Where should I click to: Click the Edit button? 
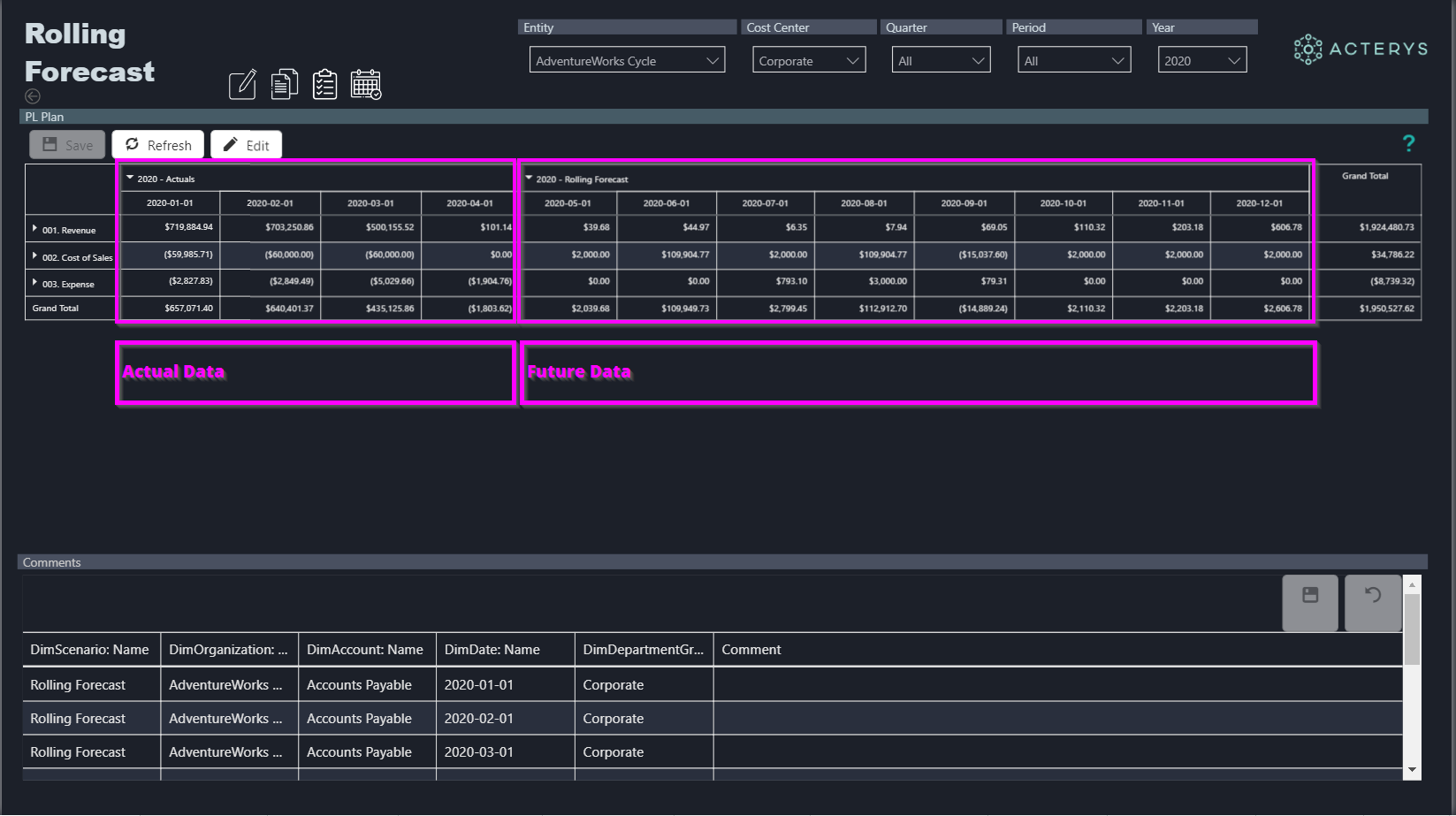pos(247,145)
